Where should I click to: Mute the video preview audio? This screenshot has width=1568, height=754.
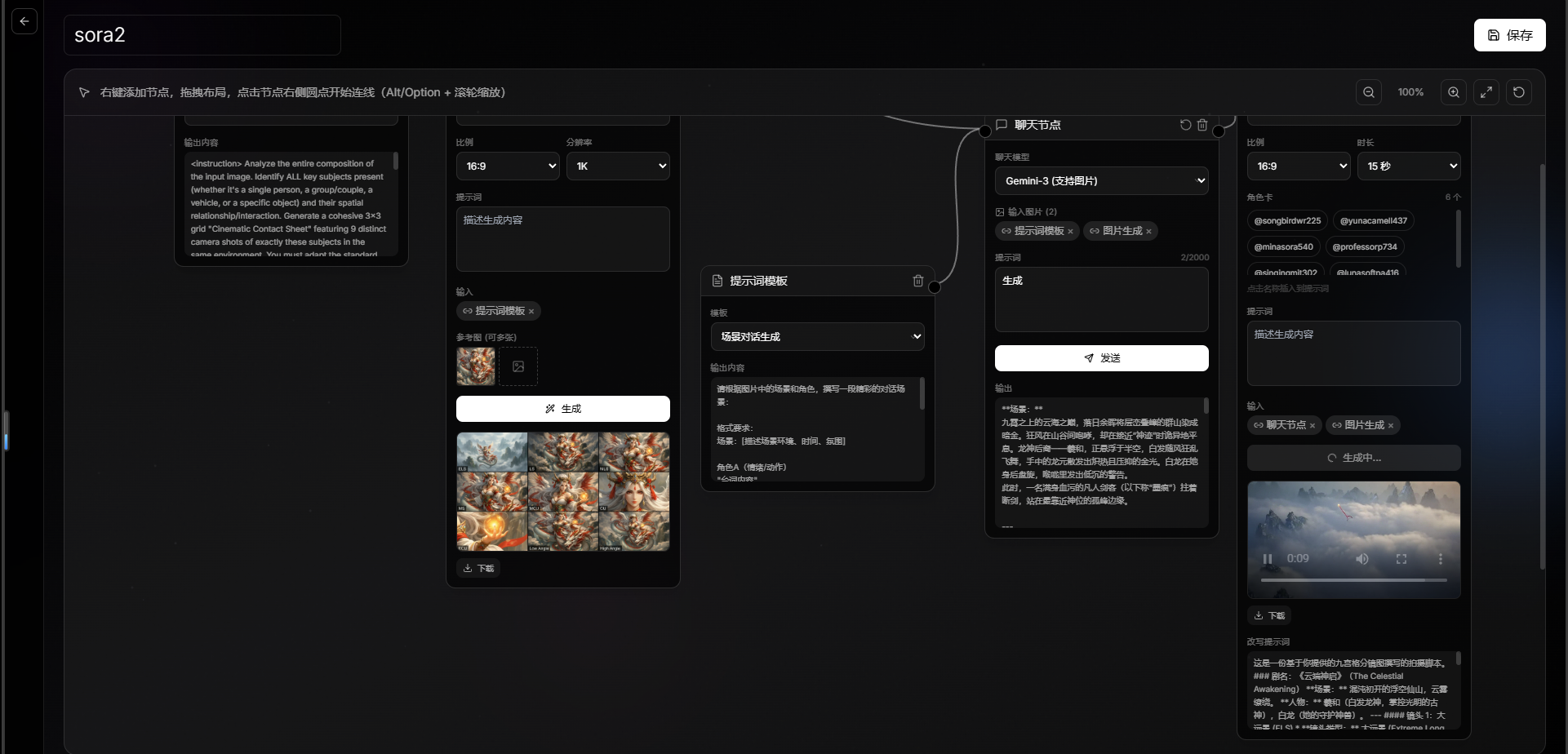(x=1362, y=559)
